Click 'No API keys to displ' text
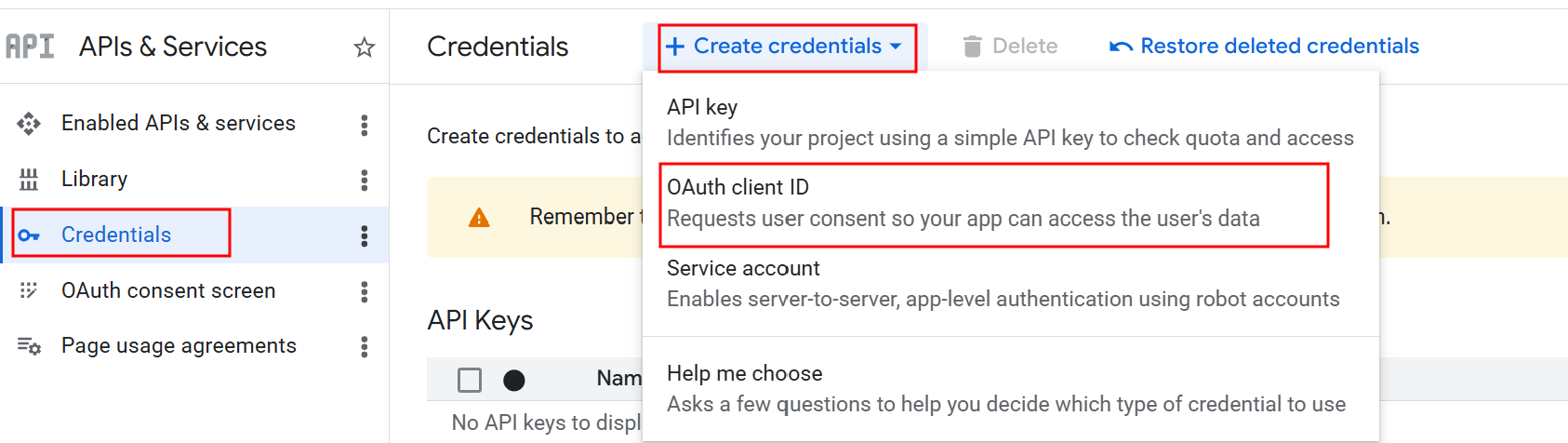This screenshot has height=443, width=1568. 546,423
